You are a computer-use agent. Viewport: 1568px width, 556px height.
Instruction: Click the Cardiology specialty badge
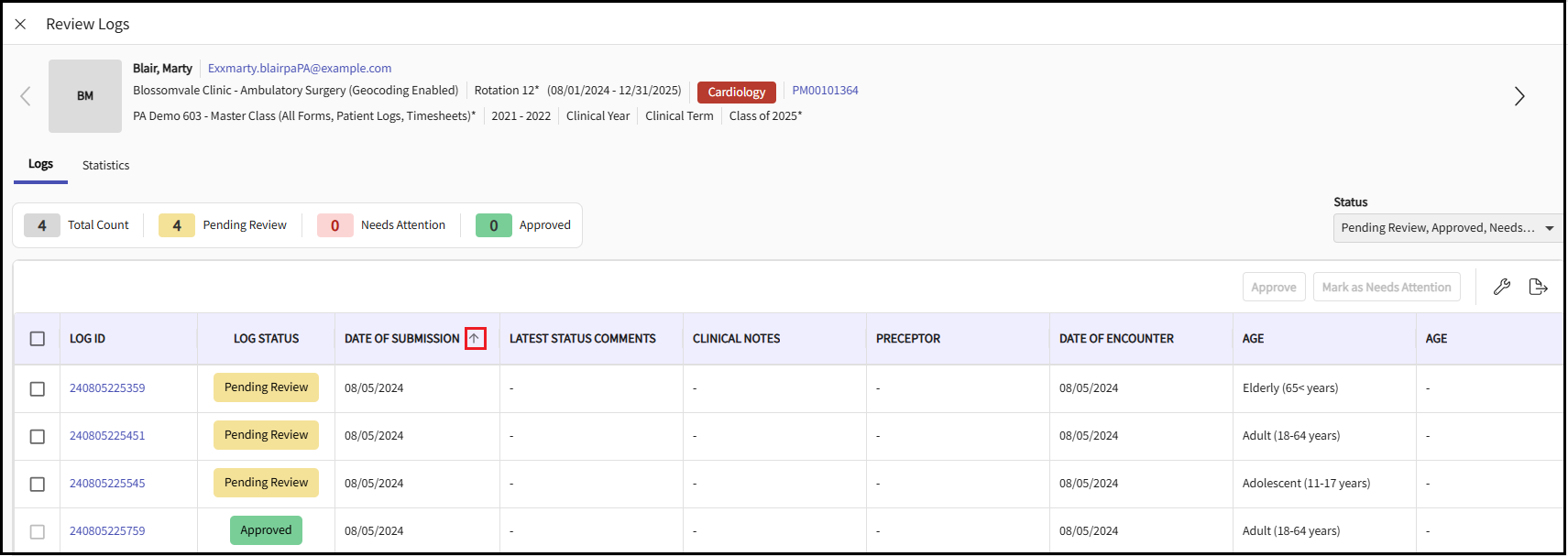point(736,92)
